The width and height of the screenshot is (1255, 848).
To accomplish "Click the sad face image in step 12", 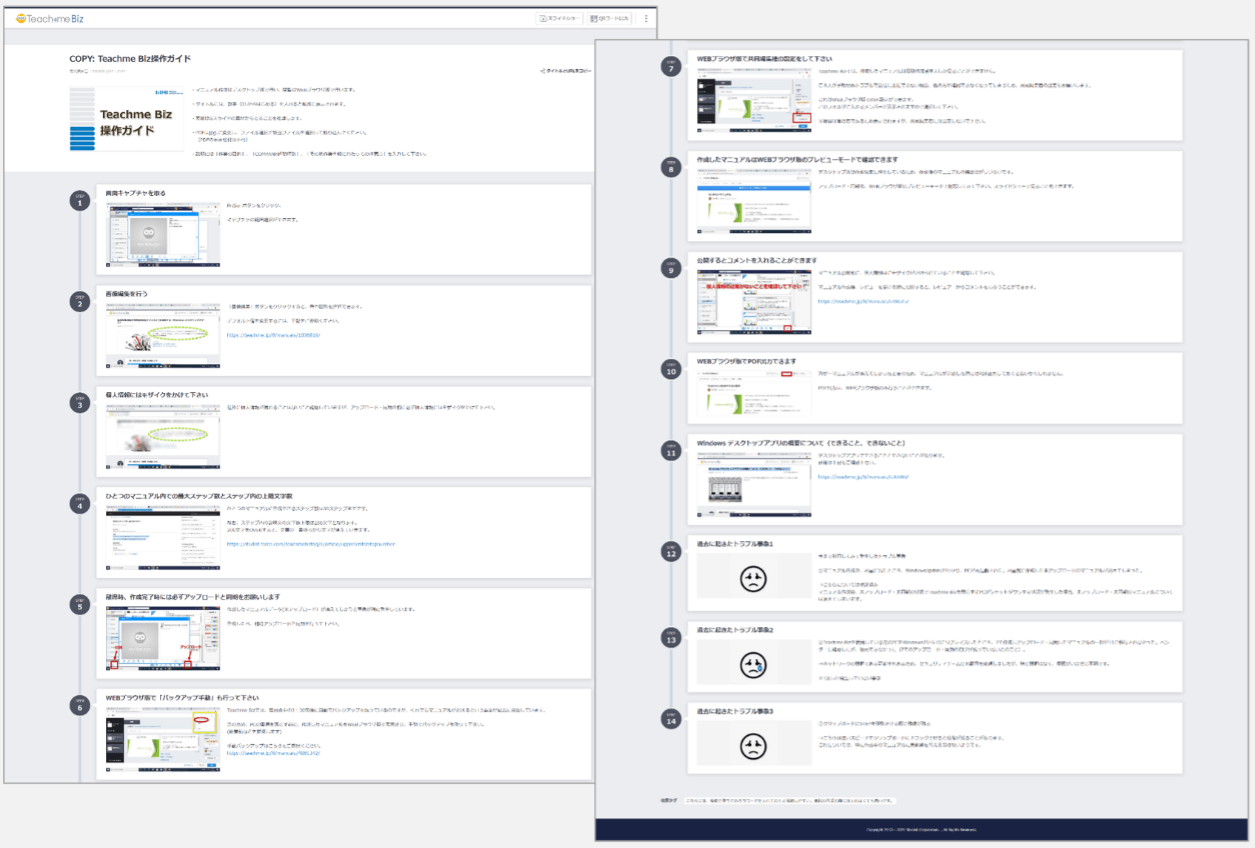I will point(754,577).
